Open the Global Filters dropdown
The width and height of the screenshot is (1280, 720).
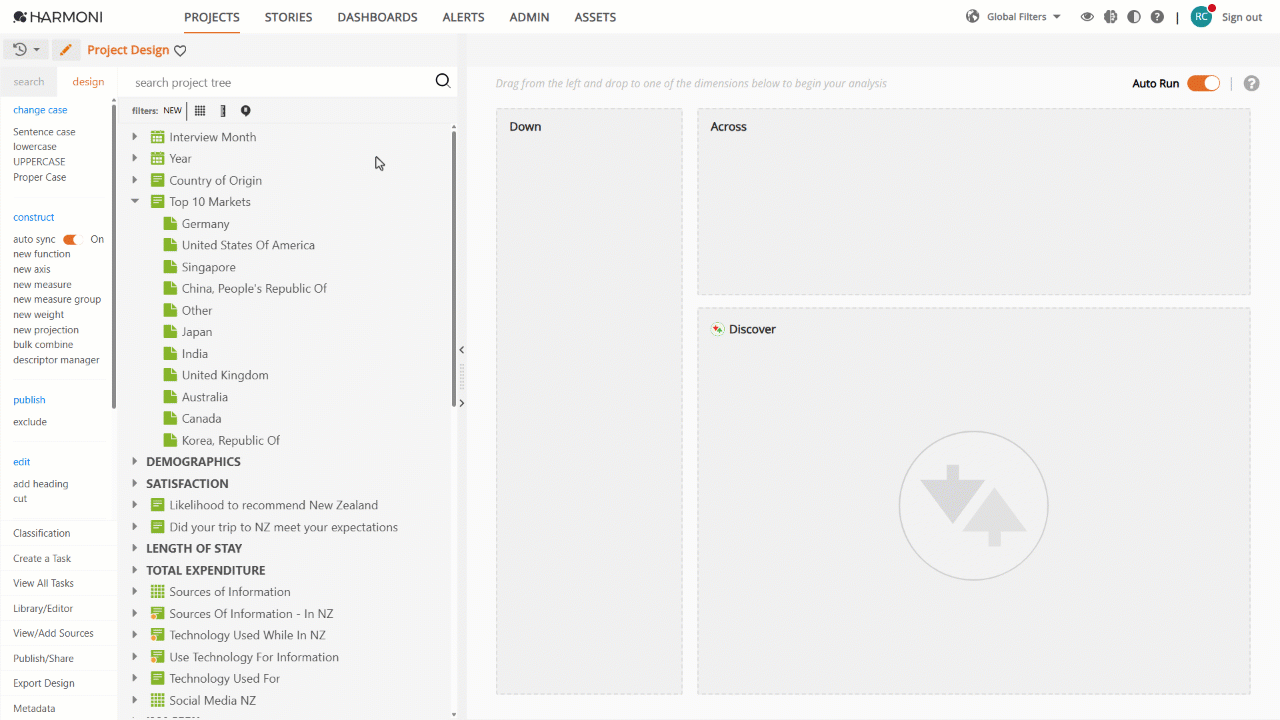(x=1014, y=17)
